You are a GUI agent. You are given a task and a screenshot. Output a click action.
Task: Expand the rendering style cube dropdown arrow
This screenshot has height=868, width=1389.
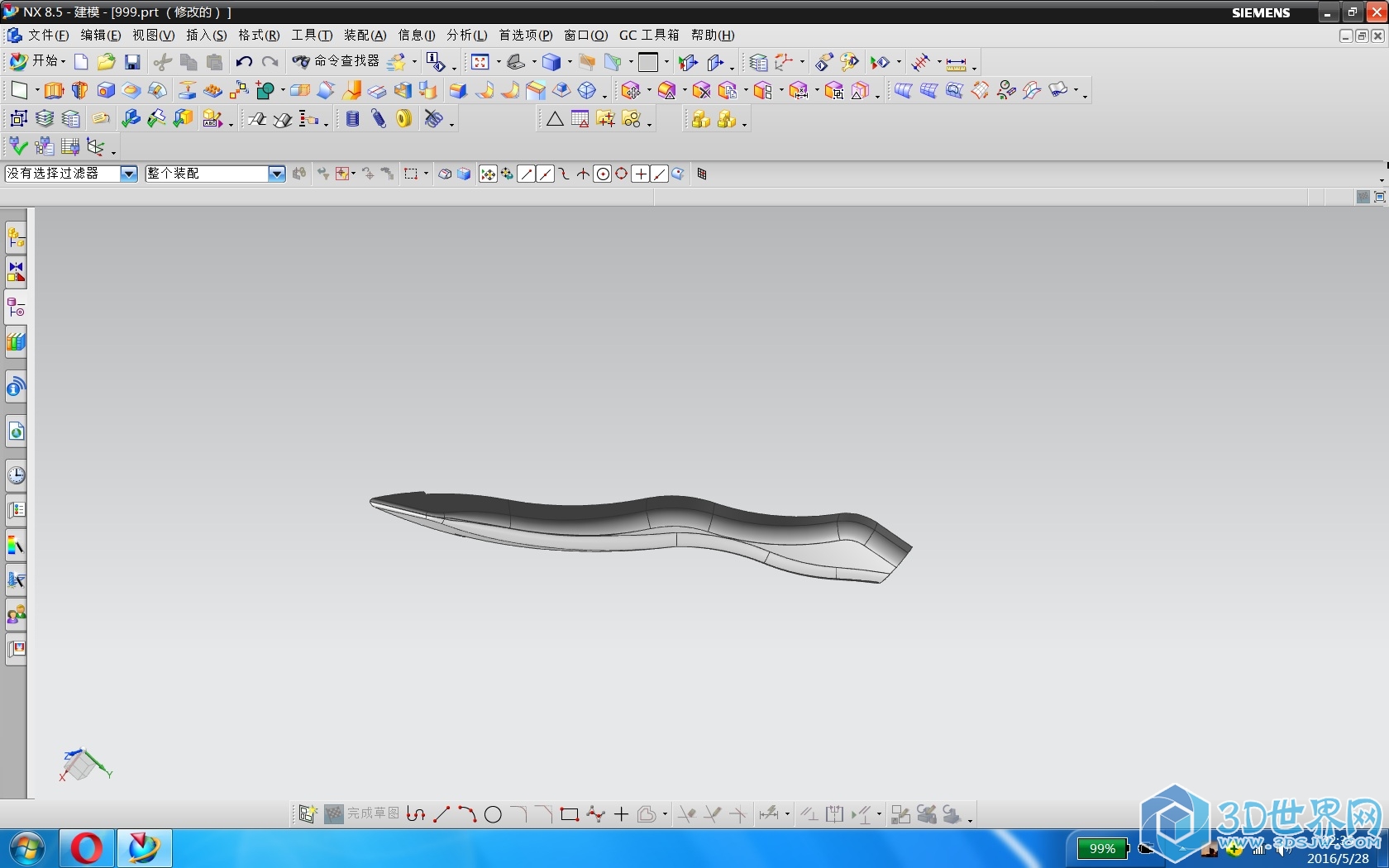(570, 62)
